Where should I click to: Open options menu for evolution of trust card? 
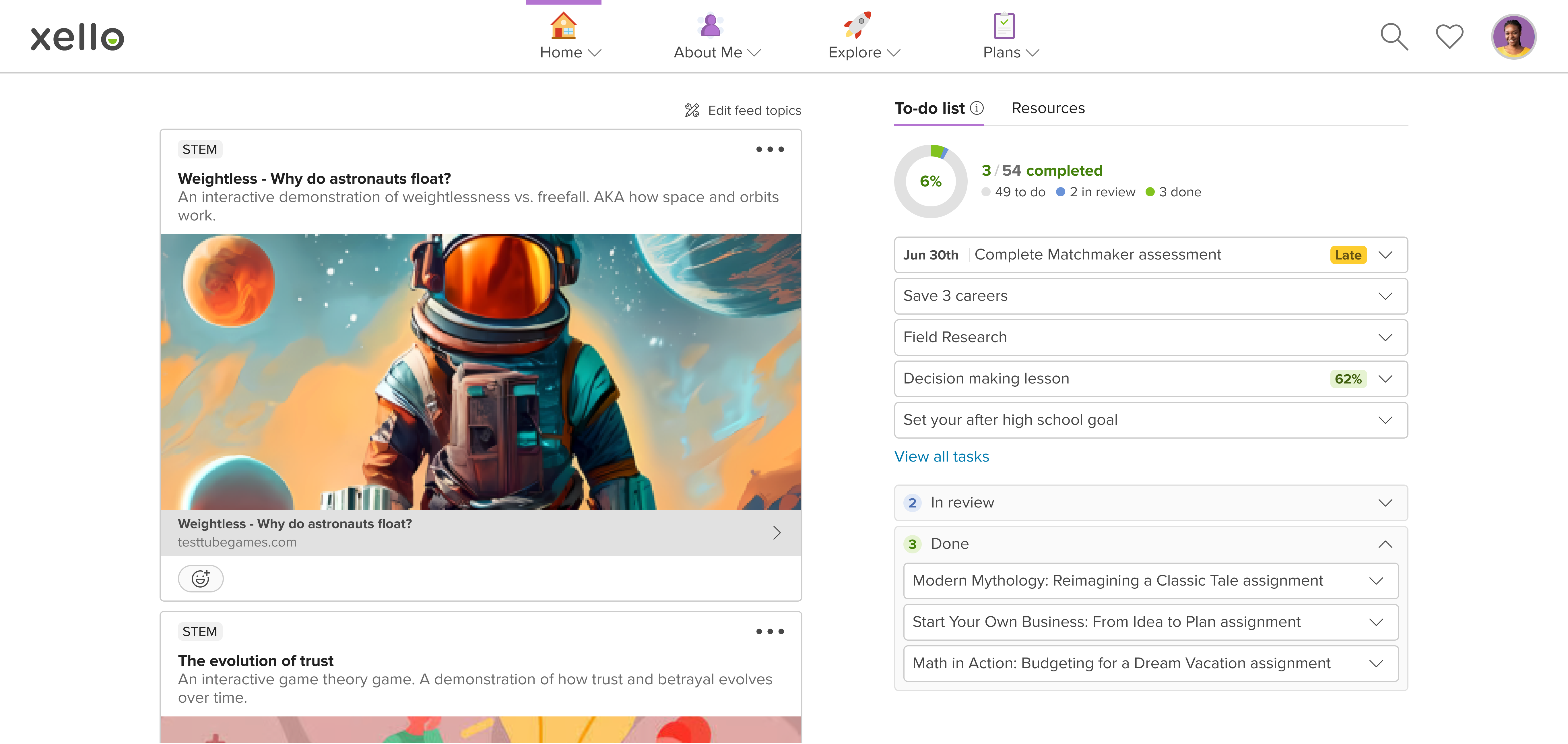[x=769, y=631]
